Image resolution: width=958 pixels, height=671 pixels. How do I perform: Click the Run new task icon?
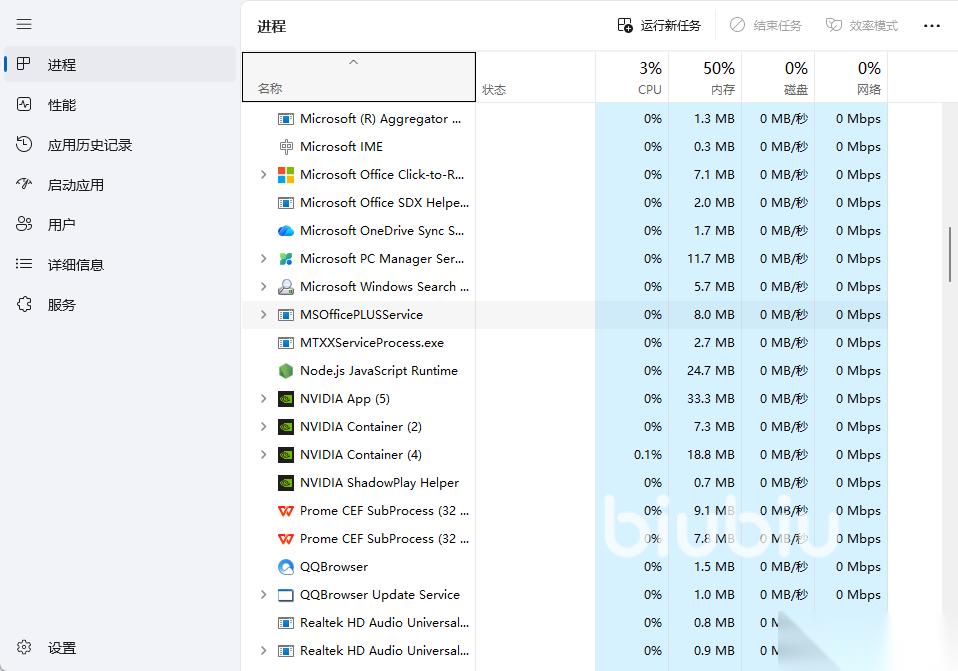click(x=624, y=25)
